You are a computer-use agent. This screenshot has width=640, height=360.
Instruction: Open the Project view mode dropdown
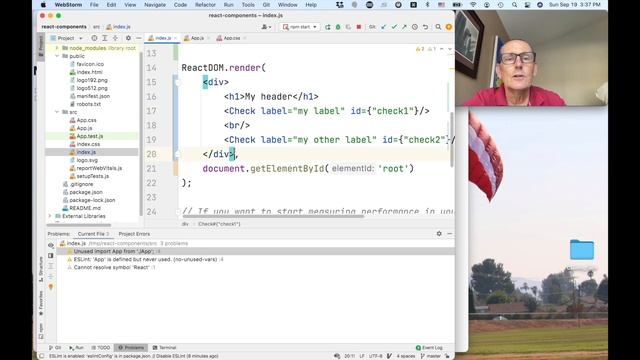click(66, 38)
